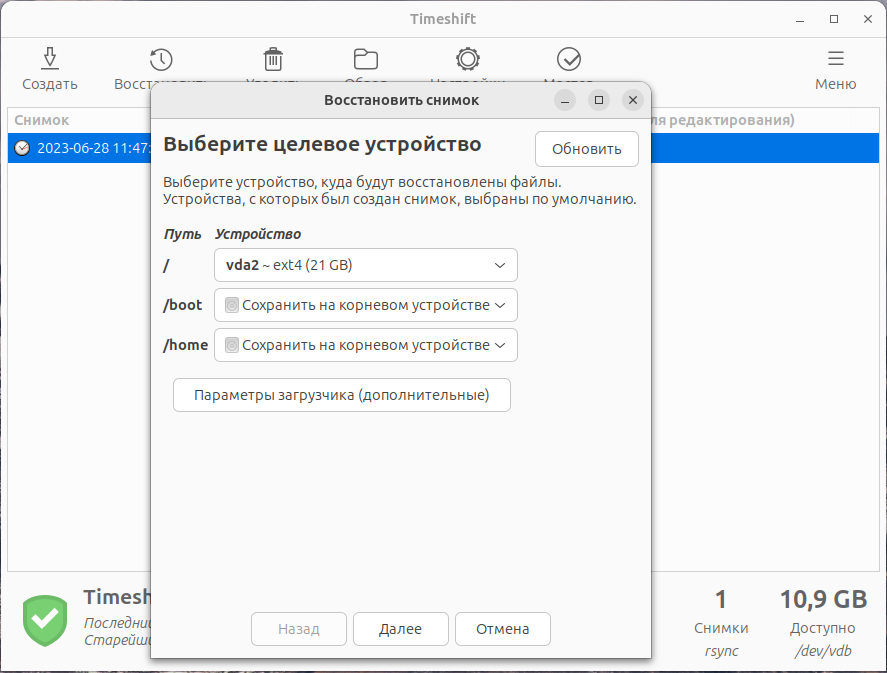Click the Обновить button

click(587, 149)
